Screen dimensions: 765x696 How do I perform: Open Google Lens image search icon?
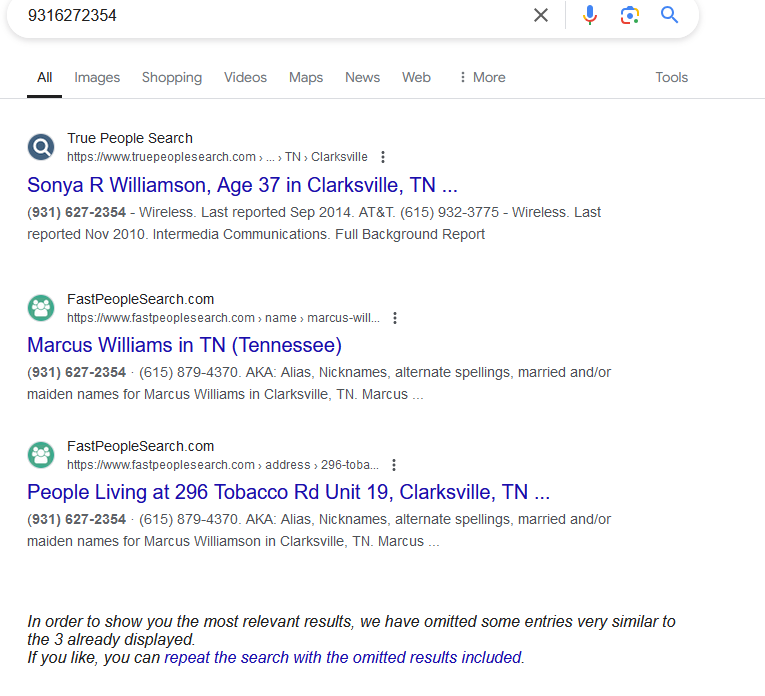tap(630, 15)
